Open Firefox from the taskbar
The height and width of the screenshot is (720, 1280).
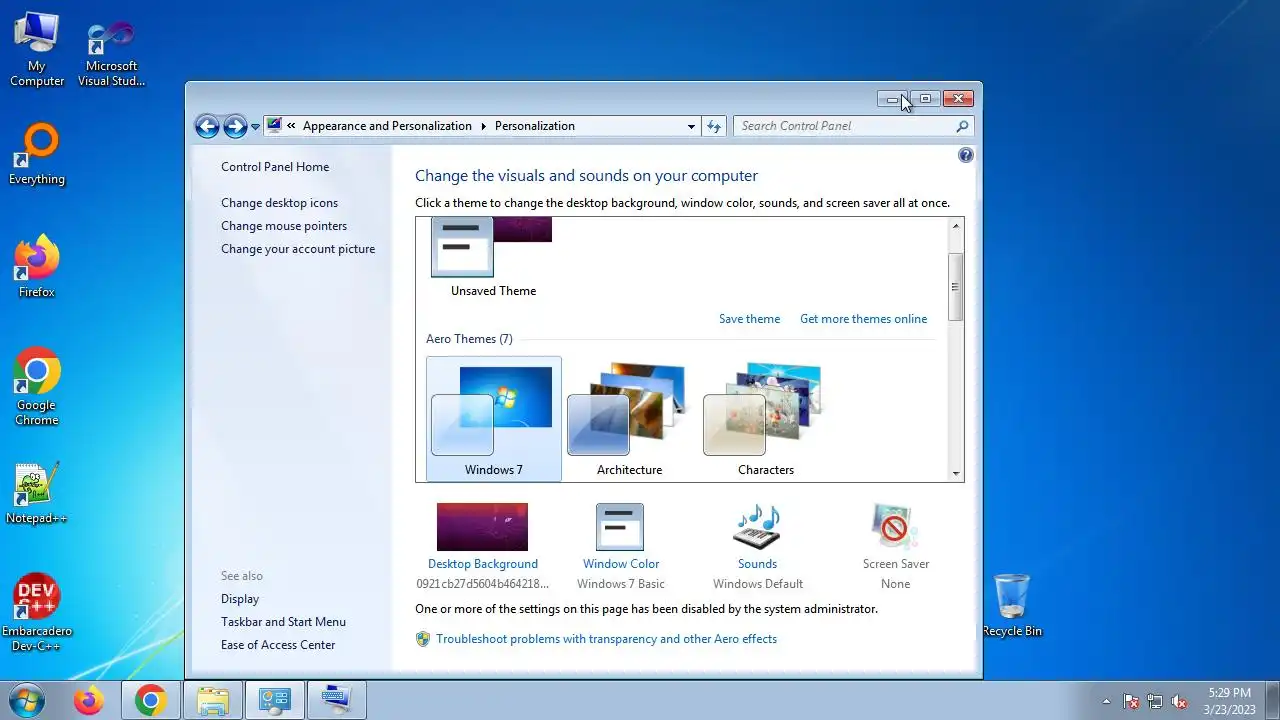(x=88, y=701)
